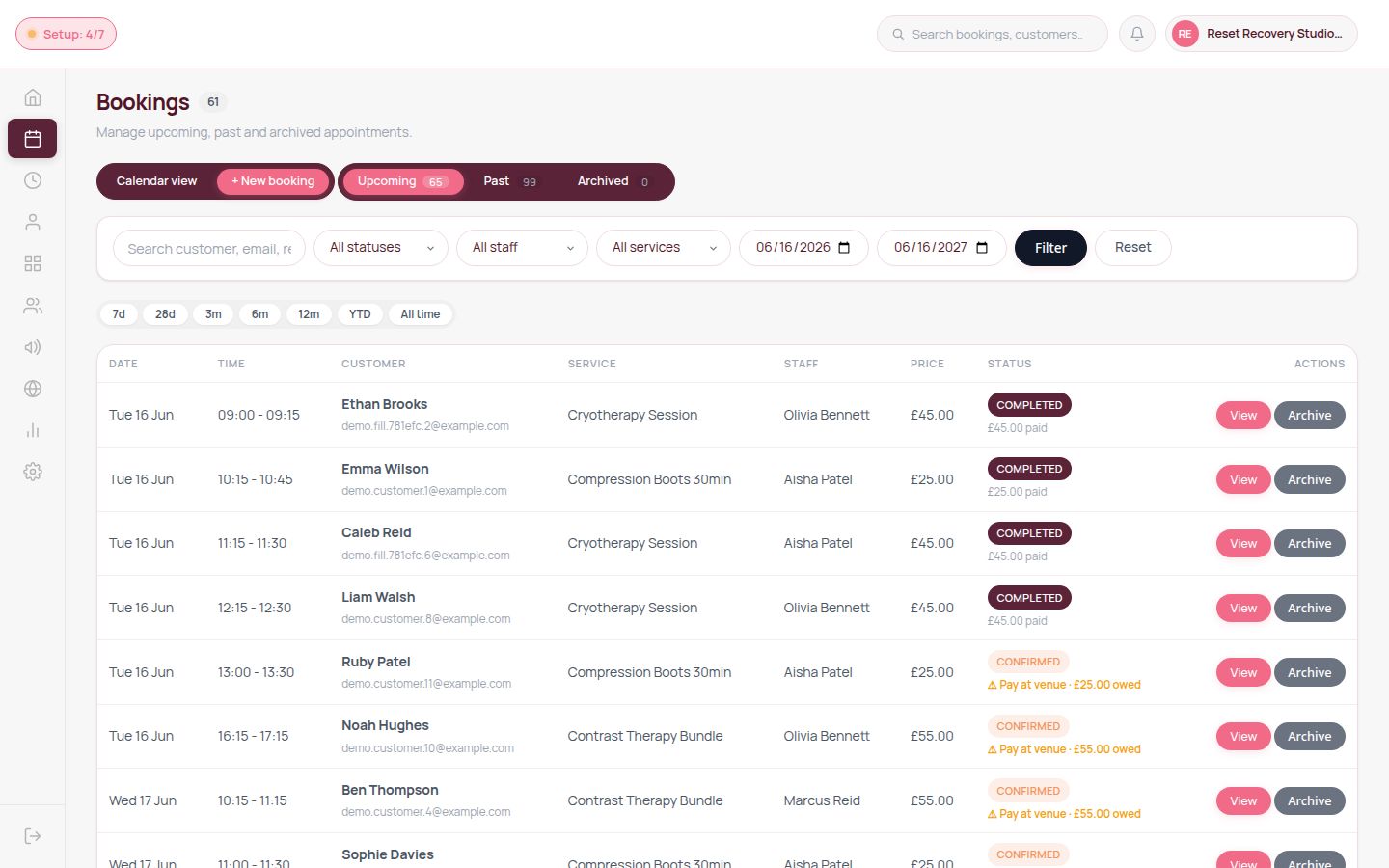The height and width of the screenshot is (868, 1389).
Task: Click the Ethan Brooks customer name
Action: tap(384, 404)
